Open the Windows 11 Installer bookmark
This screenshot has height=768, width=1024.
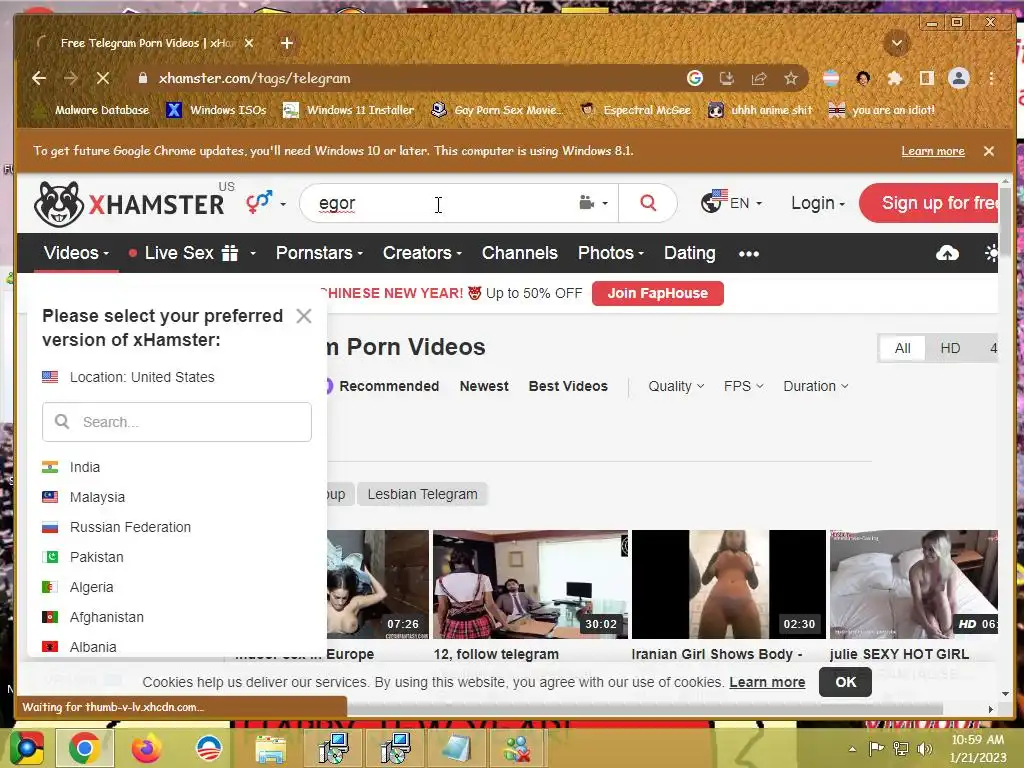pyautogui.click(x=349, y=110)
